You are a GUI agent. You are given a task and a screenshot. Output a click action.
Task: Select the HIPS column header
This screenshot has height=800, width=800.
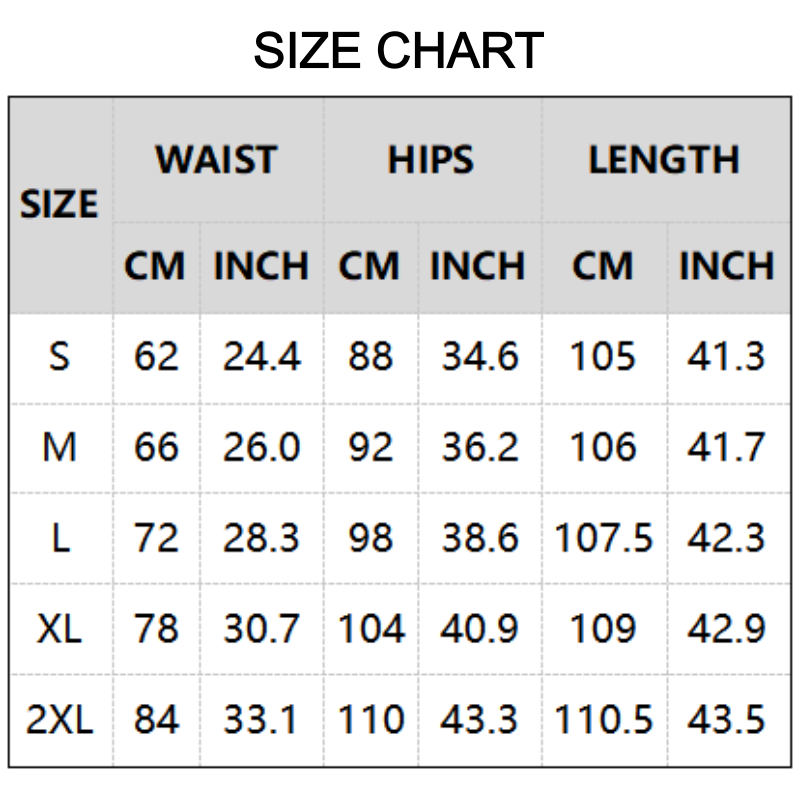pos(431,160)
